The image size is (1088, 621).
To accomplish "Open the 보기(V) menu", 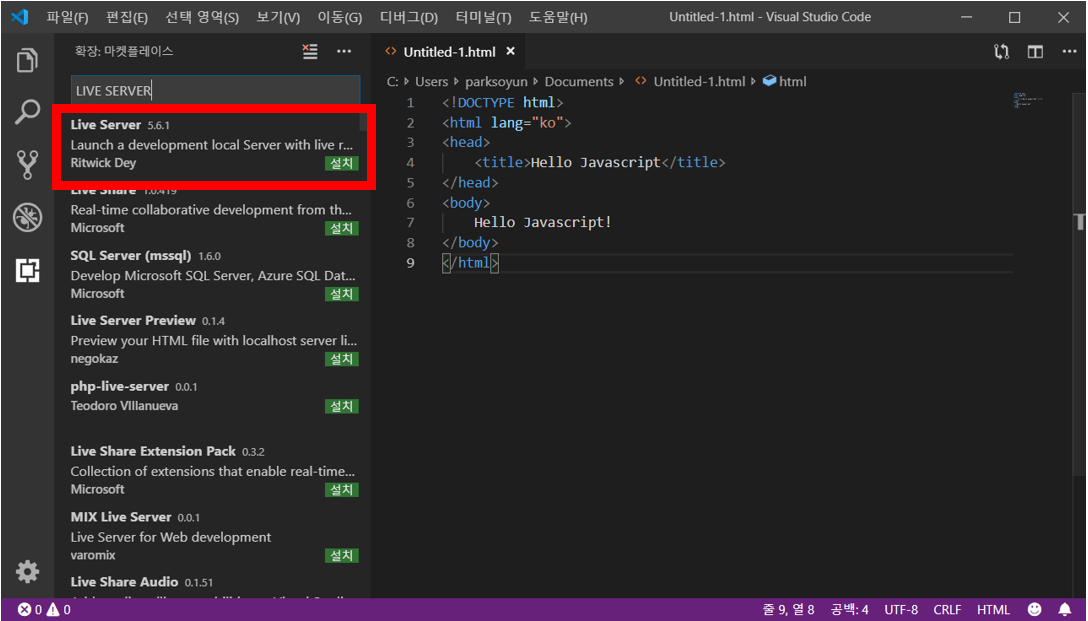I will coord(278,17).
